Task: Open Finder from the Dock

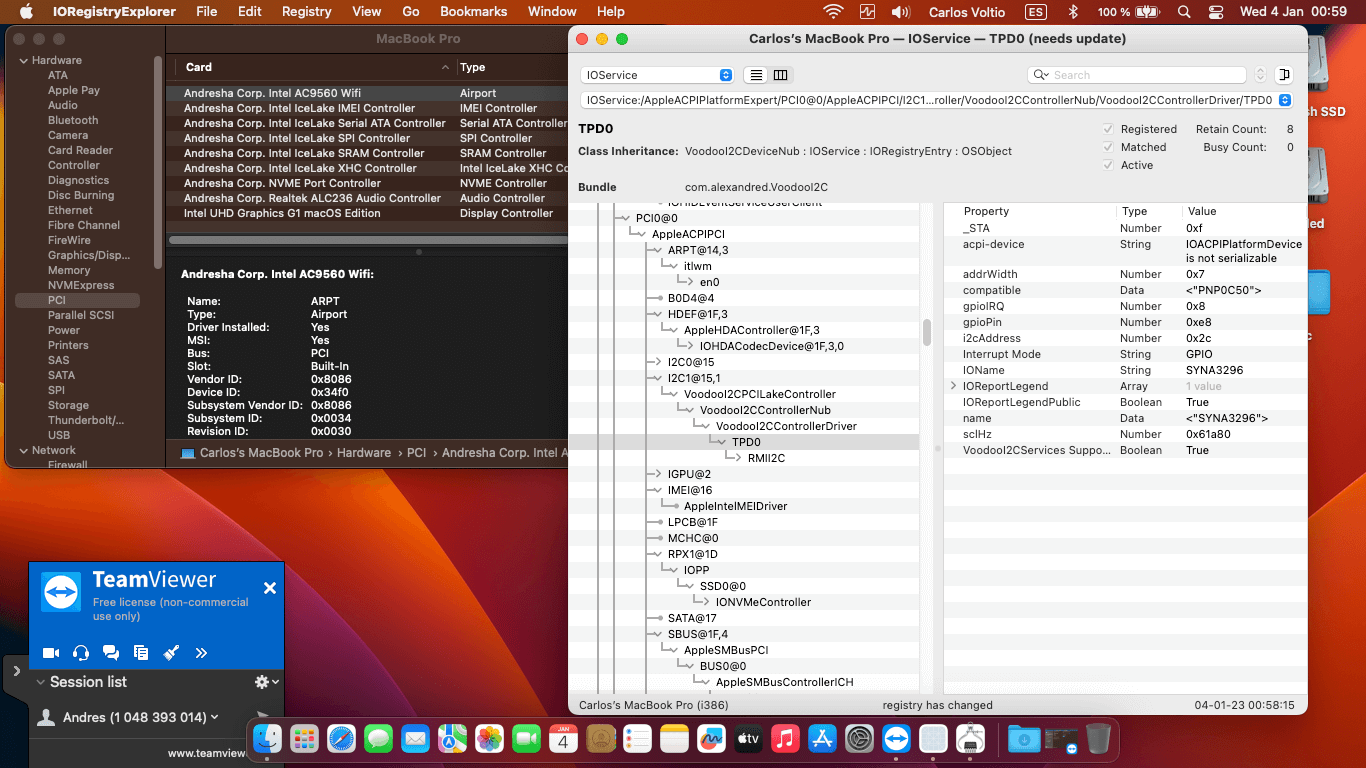Action: [267, 739]
